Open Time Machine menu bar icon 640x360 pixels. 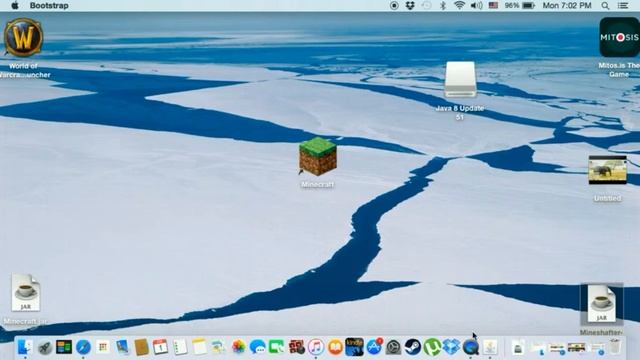coord(426,6)
